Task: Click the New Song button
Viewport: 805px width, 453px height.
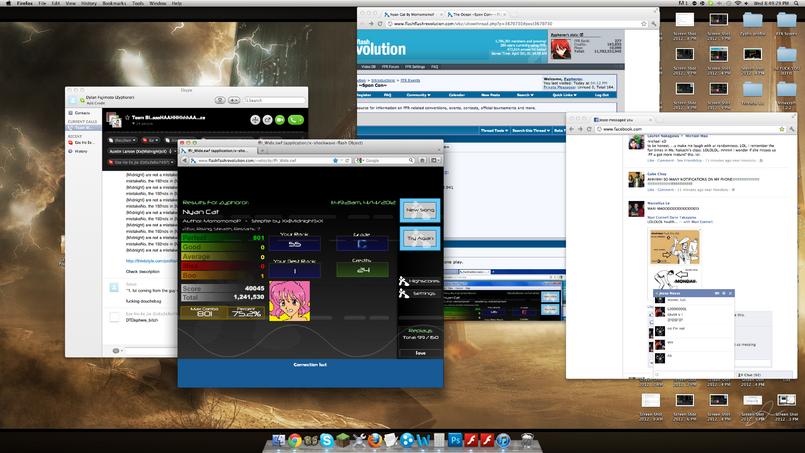Action: (x=420, y=210)
